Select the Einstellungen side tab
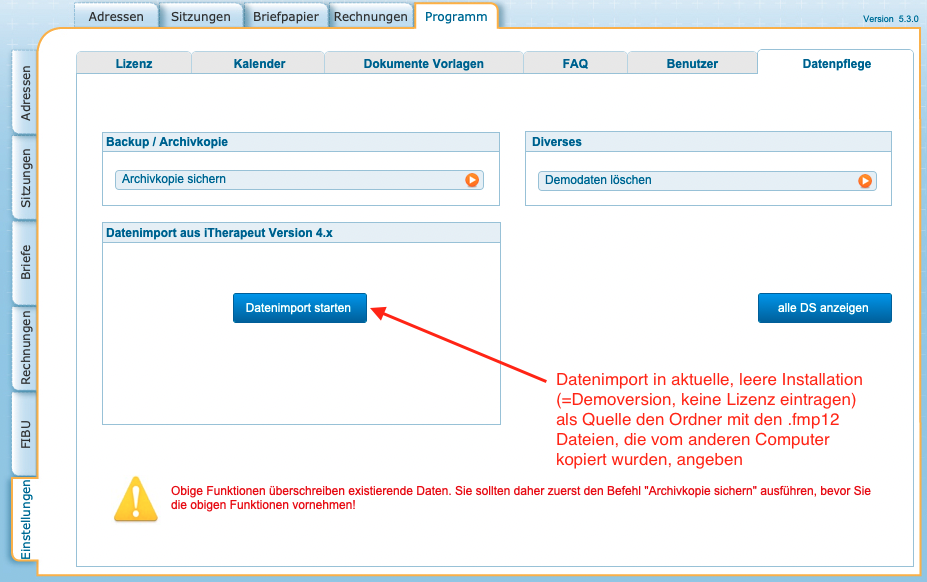Viewport: 927px width, 582px height. (x=25, y=519)
